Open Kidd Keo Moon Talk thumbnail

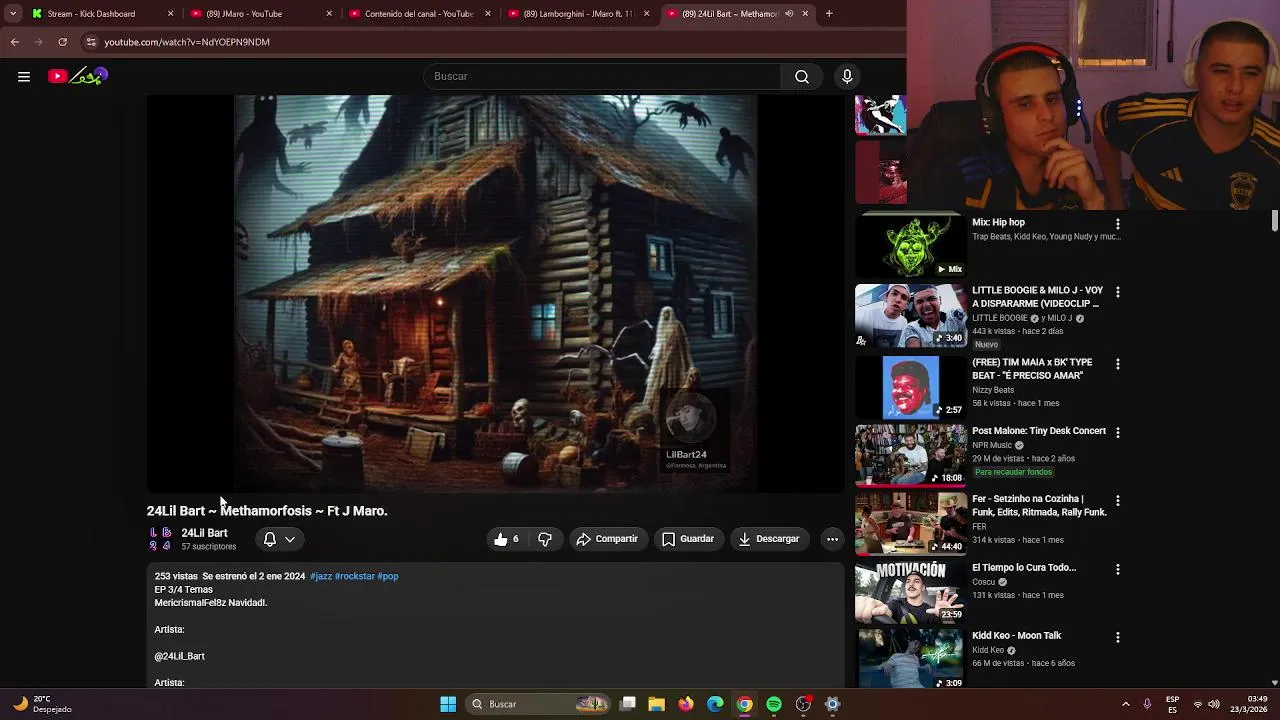tap(911, 658)
